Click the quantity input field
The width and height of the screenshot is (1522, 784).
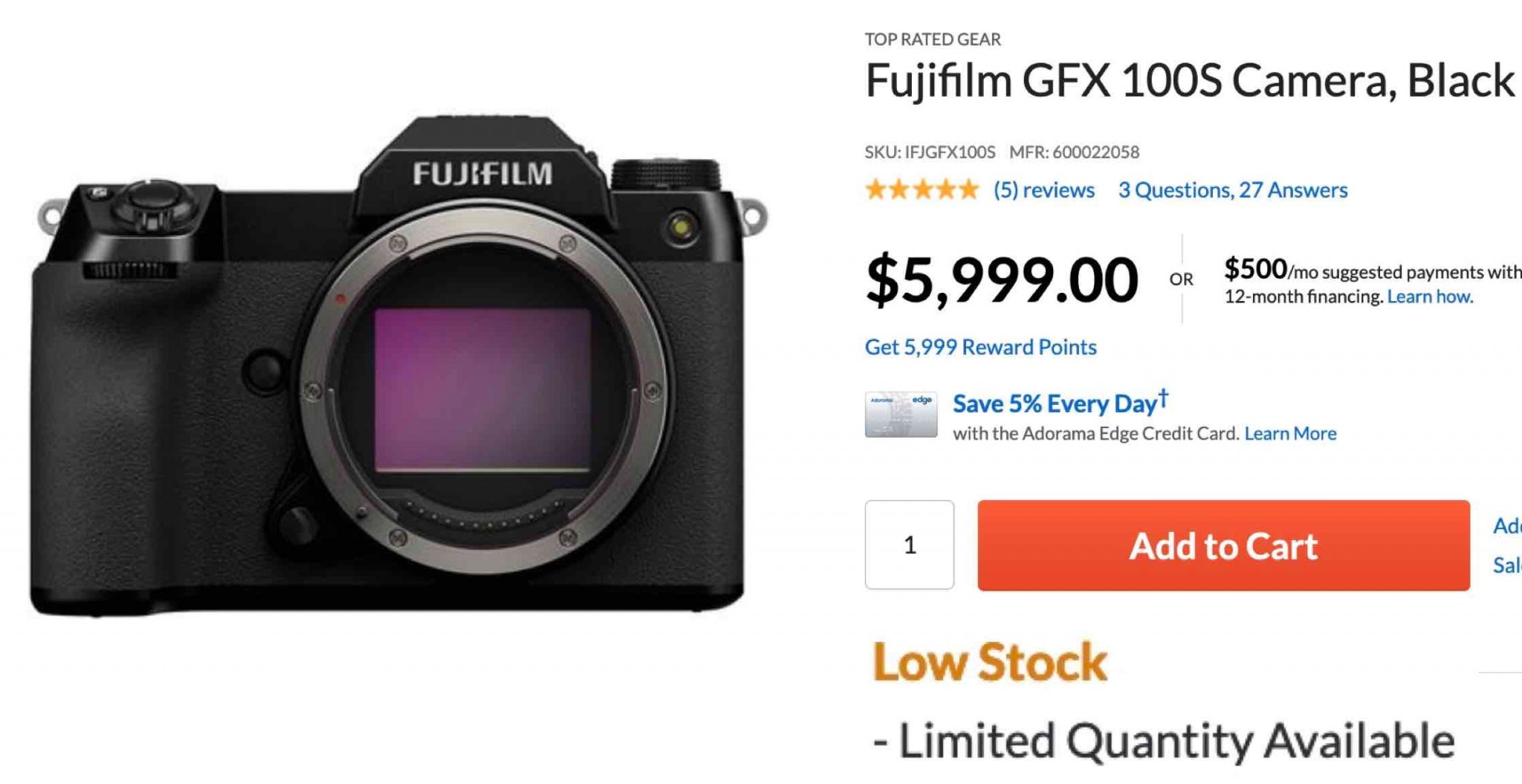click(909, 545)
